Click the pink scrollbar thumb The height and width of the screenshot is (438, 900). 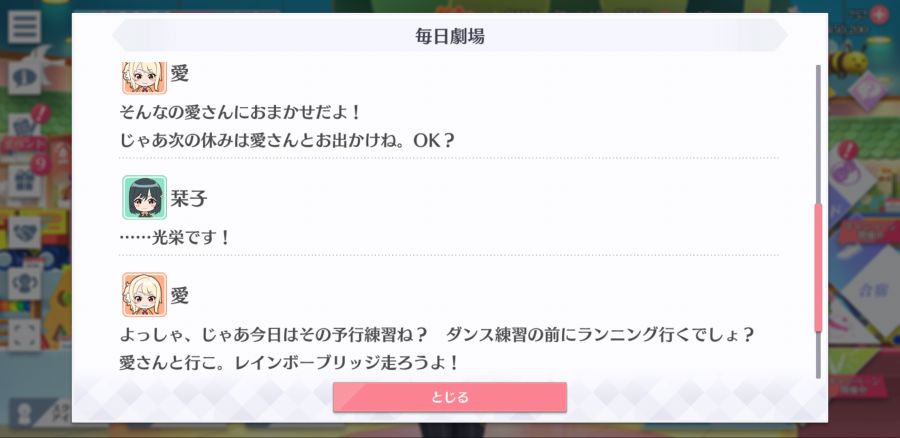tap(818, 267)
